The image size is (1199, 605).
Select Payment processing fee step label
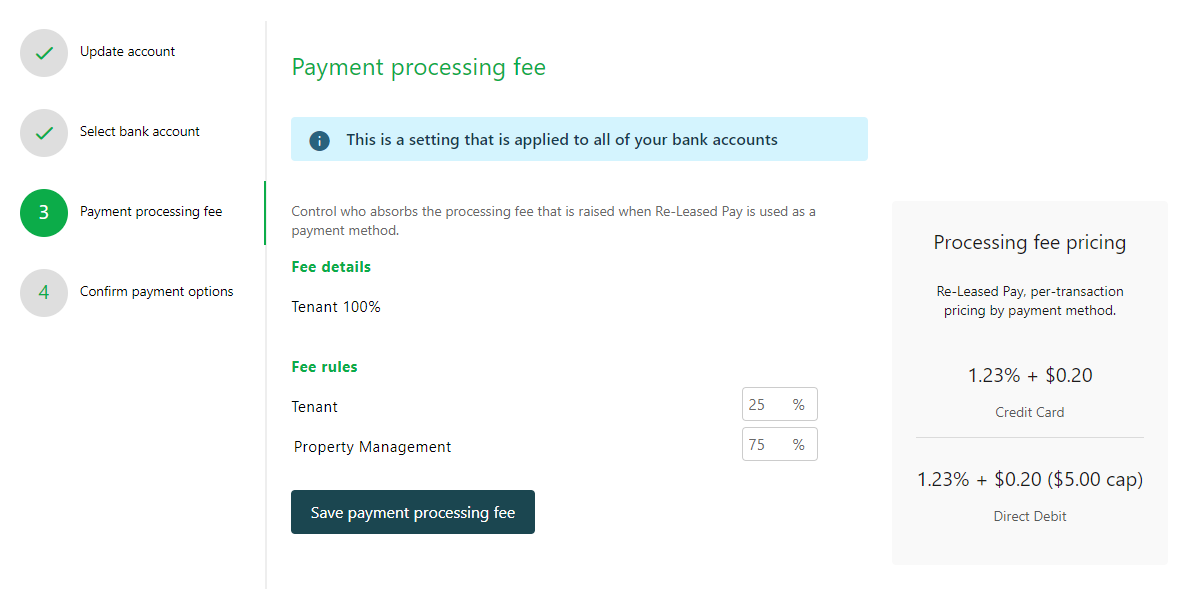pyautogui.click(x=151, y=212)
